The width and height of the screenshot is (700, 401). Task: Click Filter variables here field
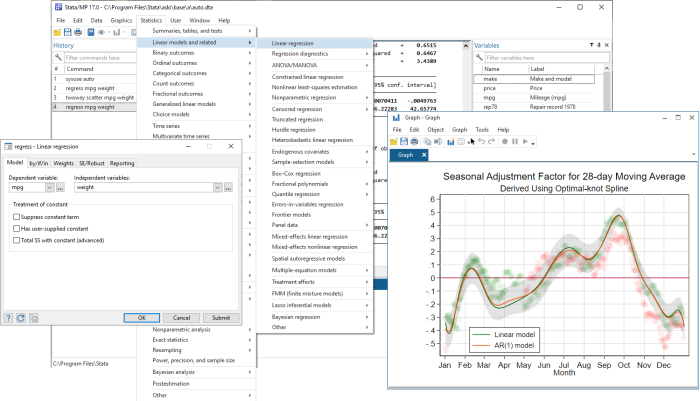(547, 58)
